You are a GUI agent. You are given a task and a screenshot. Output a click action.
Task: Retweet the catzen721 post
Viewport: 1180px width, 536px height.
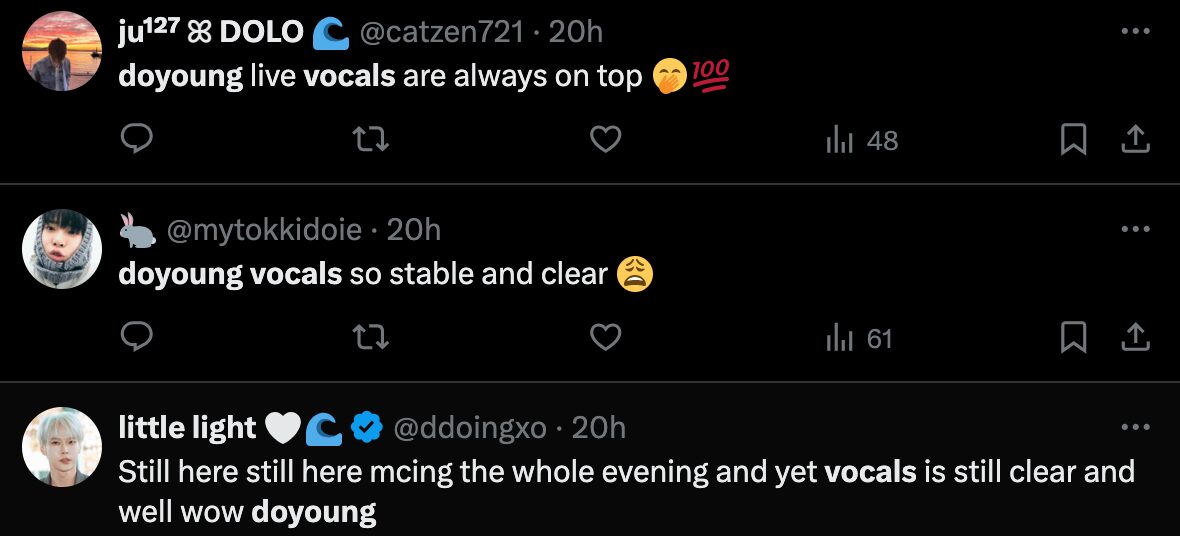click(x=371, y=140)
